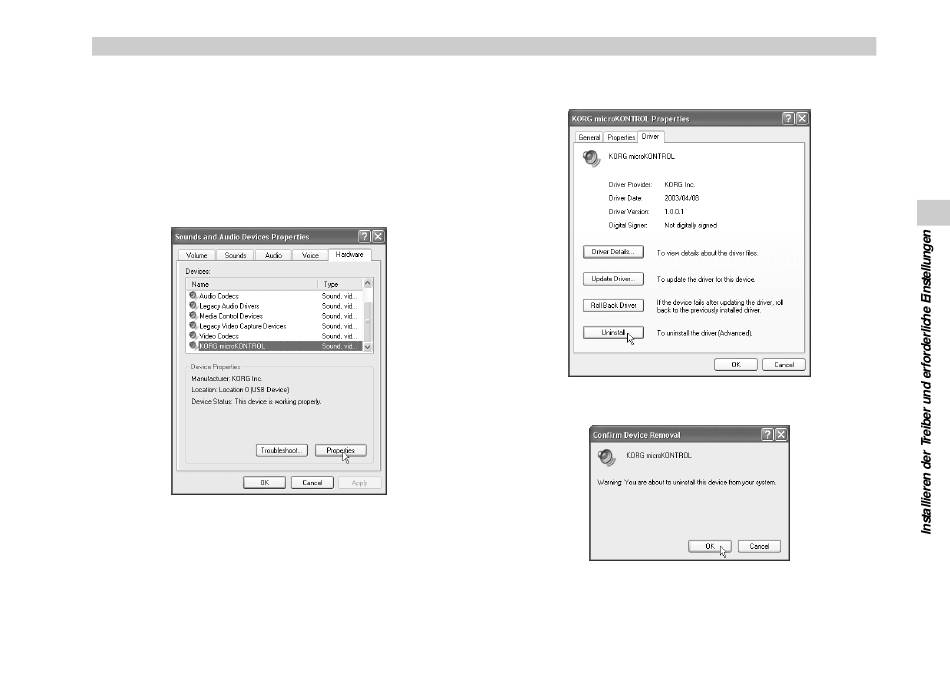The image size is (950, 675).
Task: Click Cancel in Sounds and Audio Devices Properties
Action: (x=312, y=482)
